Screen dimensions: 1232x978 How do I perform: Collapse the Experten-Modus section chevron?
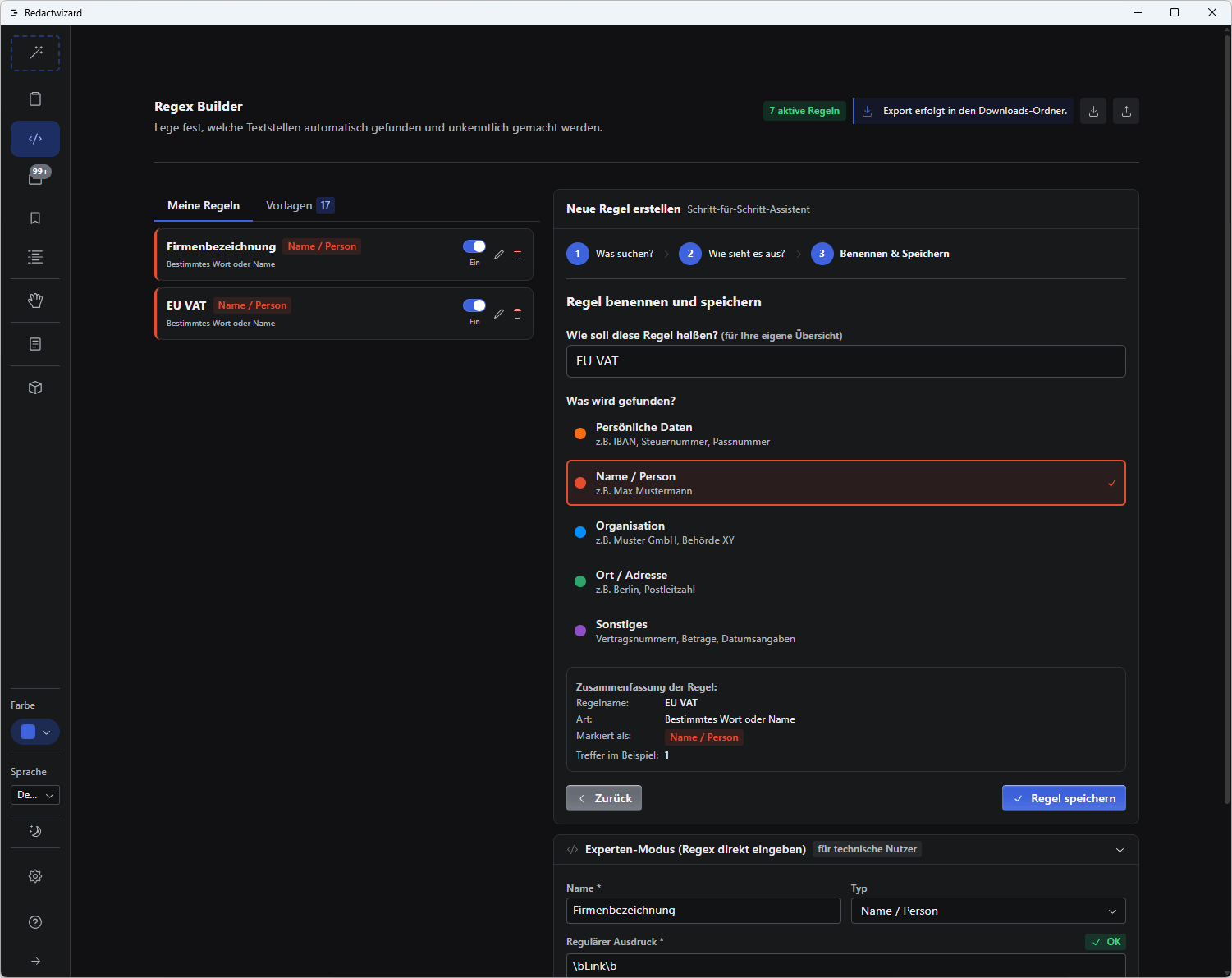click(1120, 850)
